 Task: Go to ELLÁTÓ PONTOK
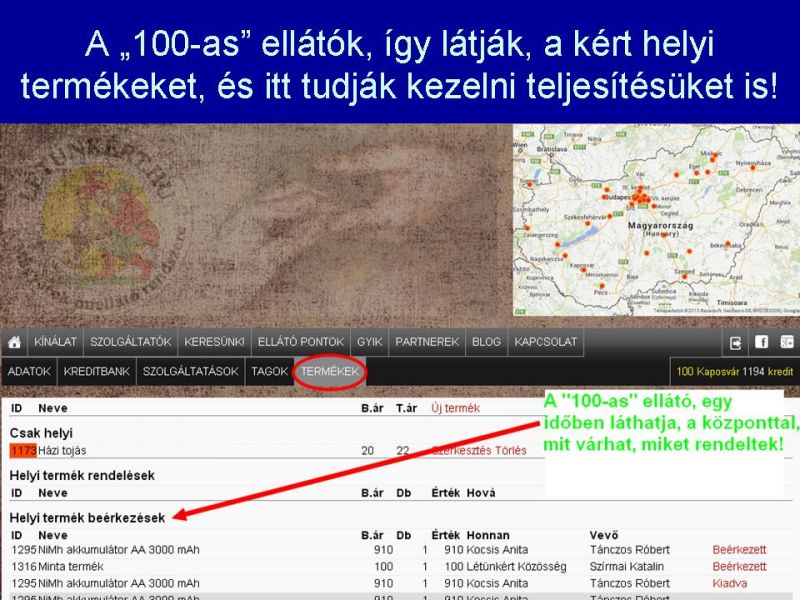[x=301, y=342]
